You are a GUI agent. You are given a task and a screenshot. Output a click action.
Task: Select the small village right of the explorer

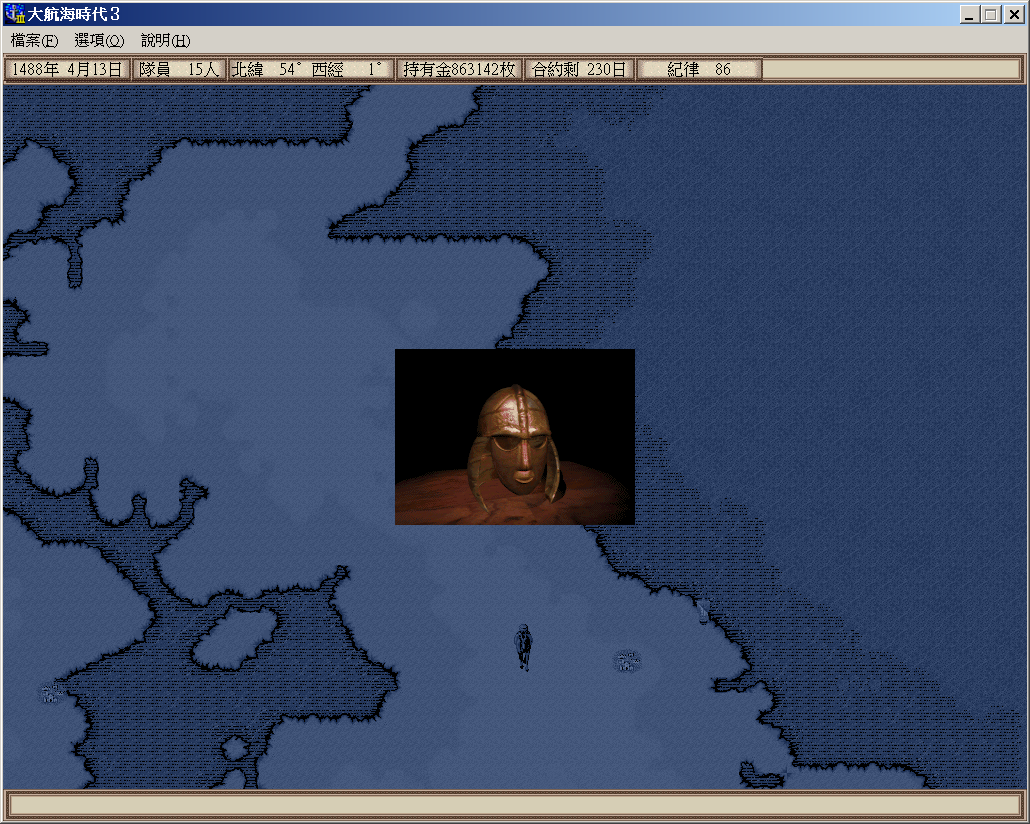[627, 660]
